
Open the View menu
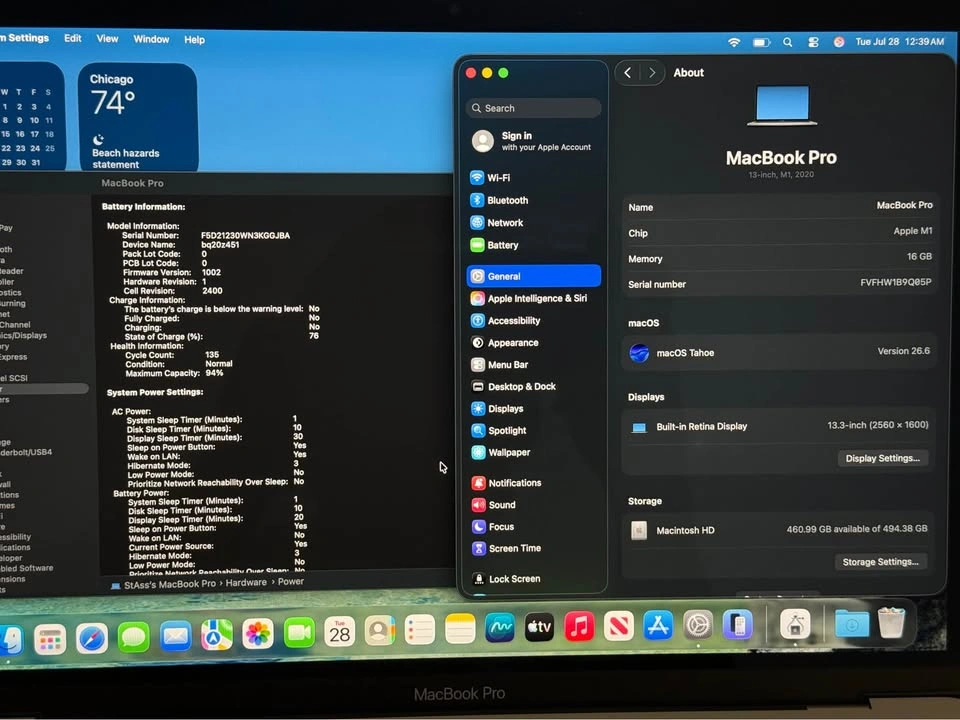[107, 39]
